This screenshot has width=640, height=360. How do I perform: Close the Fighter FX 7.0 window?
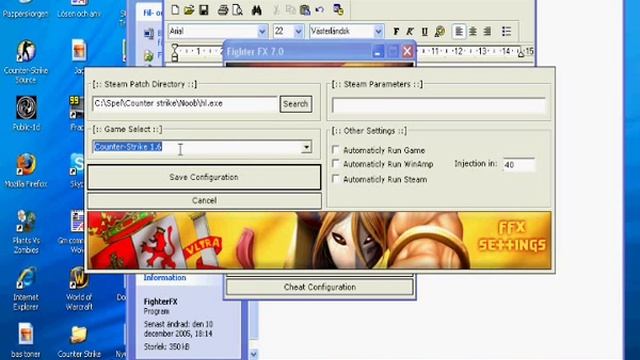point(407,51)
